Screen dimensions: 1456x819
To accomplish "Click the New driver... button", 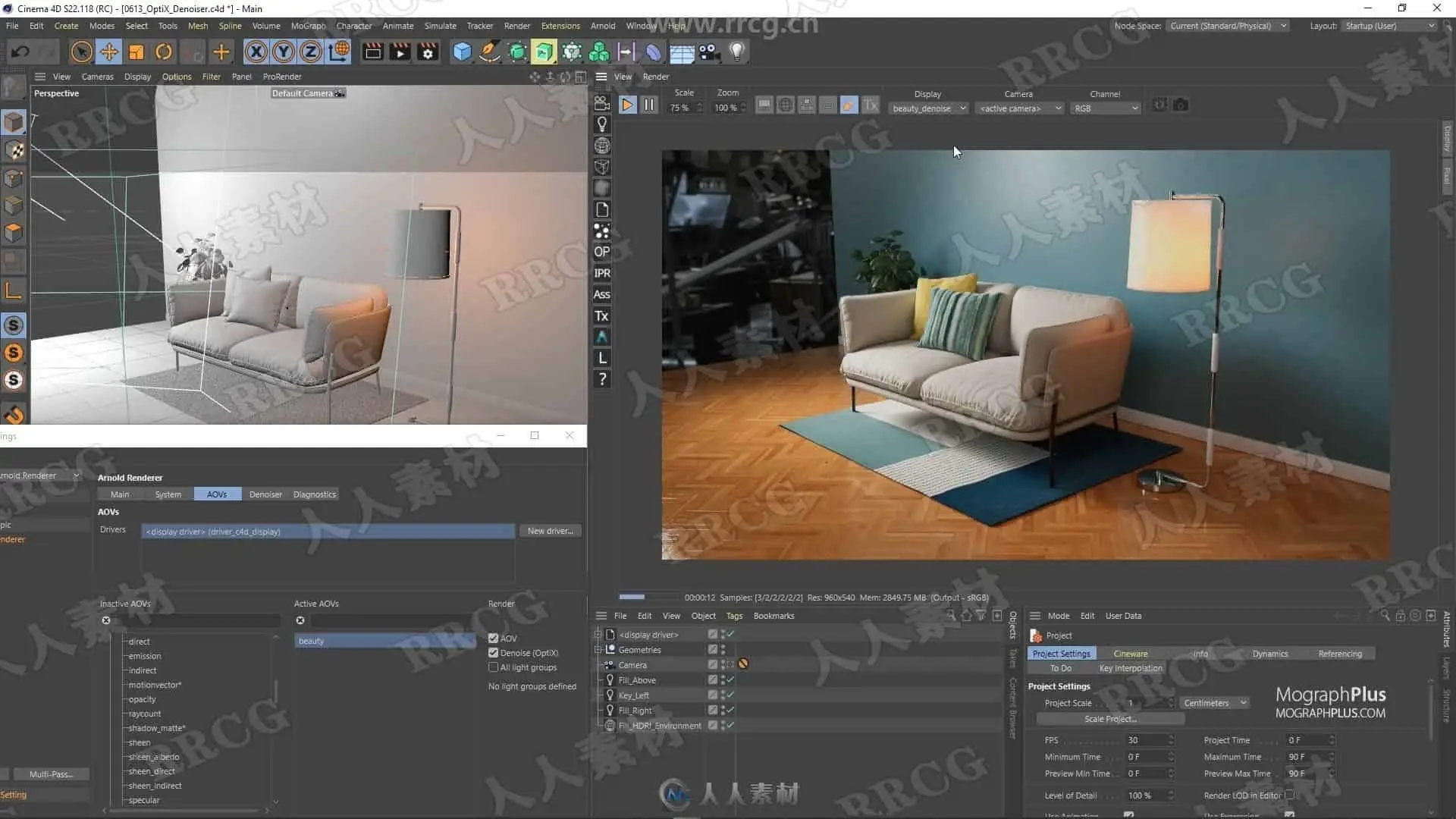I will click(x=550, y=531).
